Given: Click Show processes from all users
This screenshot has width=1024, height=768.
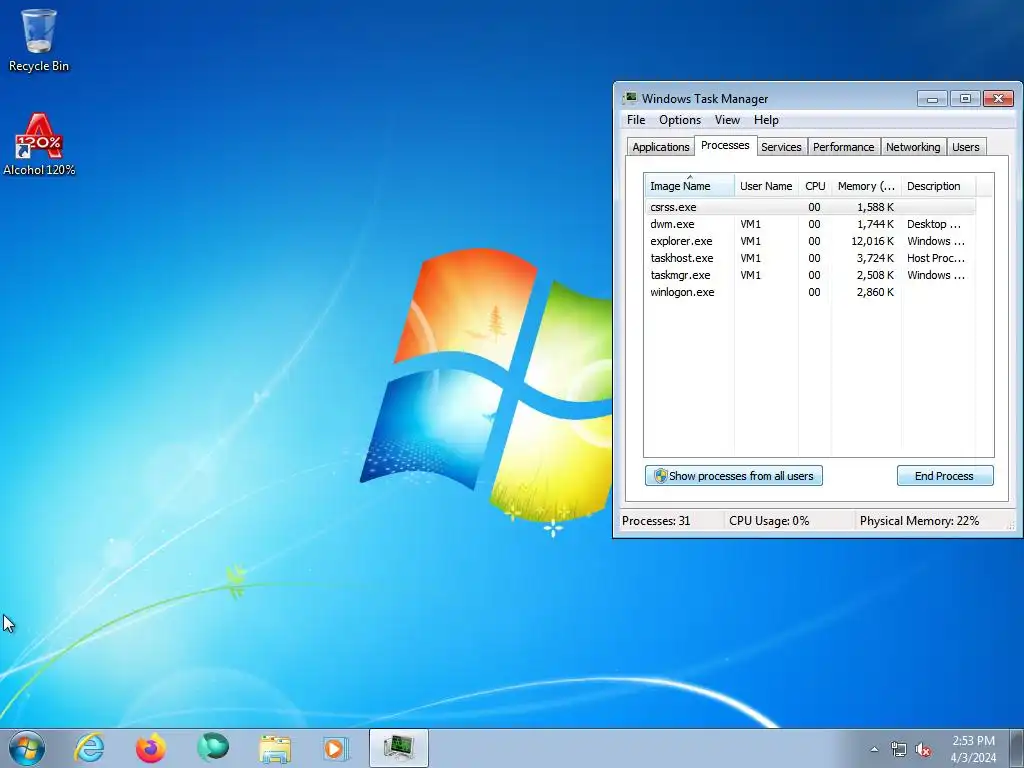Looking at the screenshot, I should pos(733,475).
